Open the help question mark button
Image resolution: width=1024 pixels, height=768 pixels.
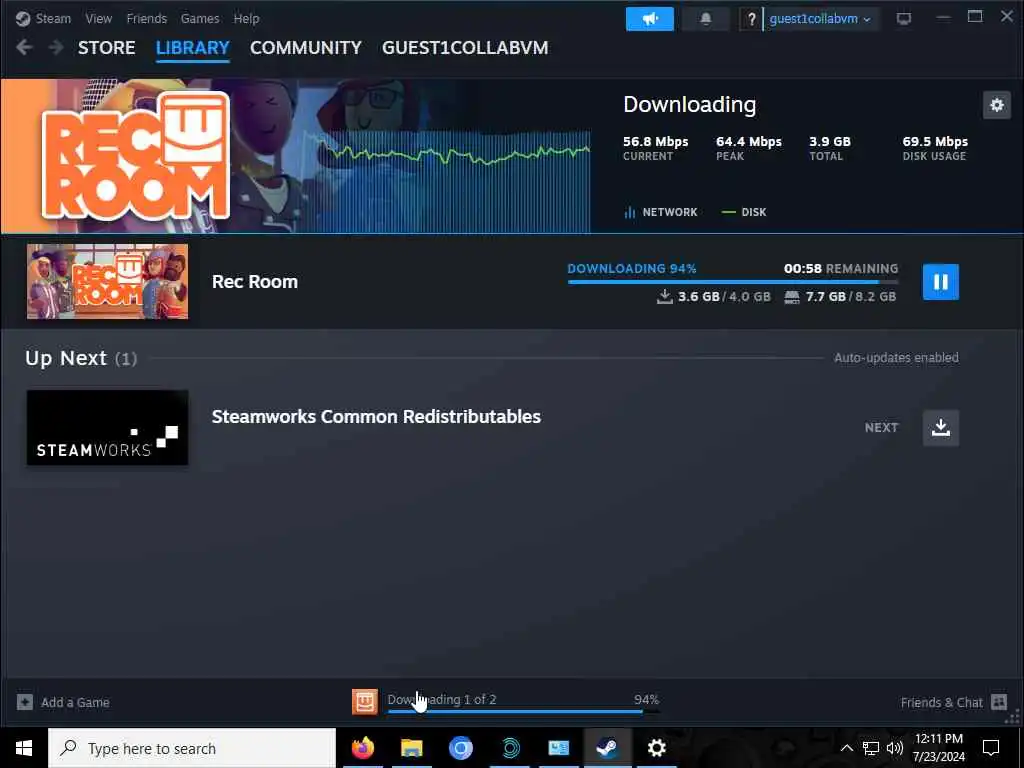coord(751,19)
